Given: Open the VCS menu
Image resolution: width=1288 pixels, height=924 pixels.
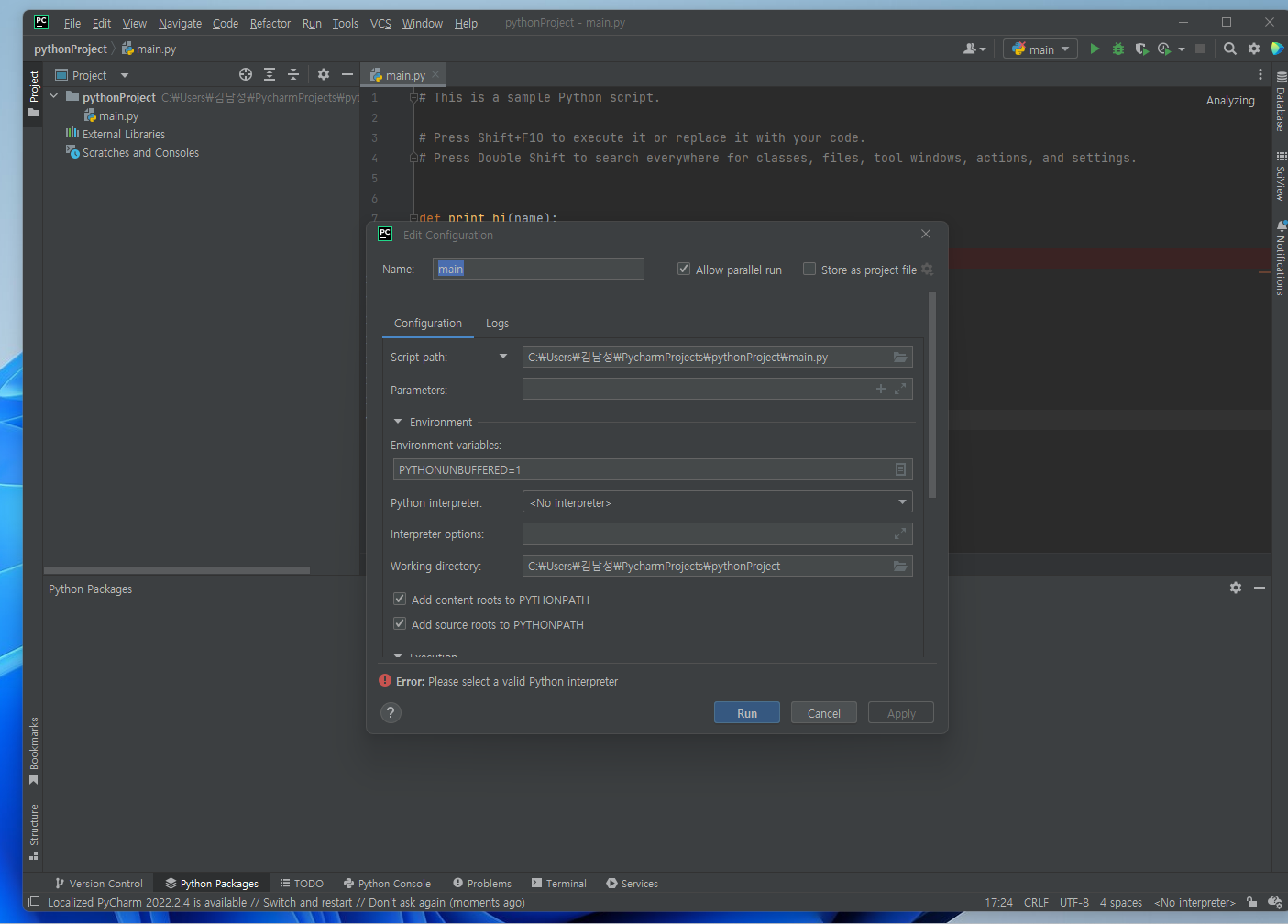Looking at the screenshot, I should coord(380,23).
